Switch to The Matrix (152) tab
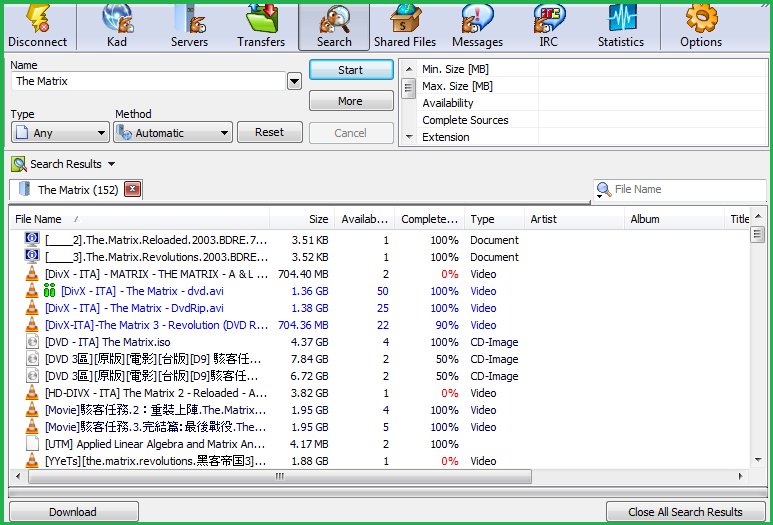 [77, 190]
